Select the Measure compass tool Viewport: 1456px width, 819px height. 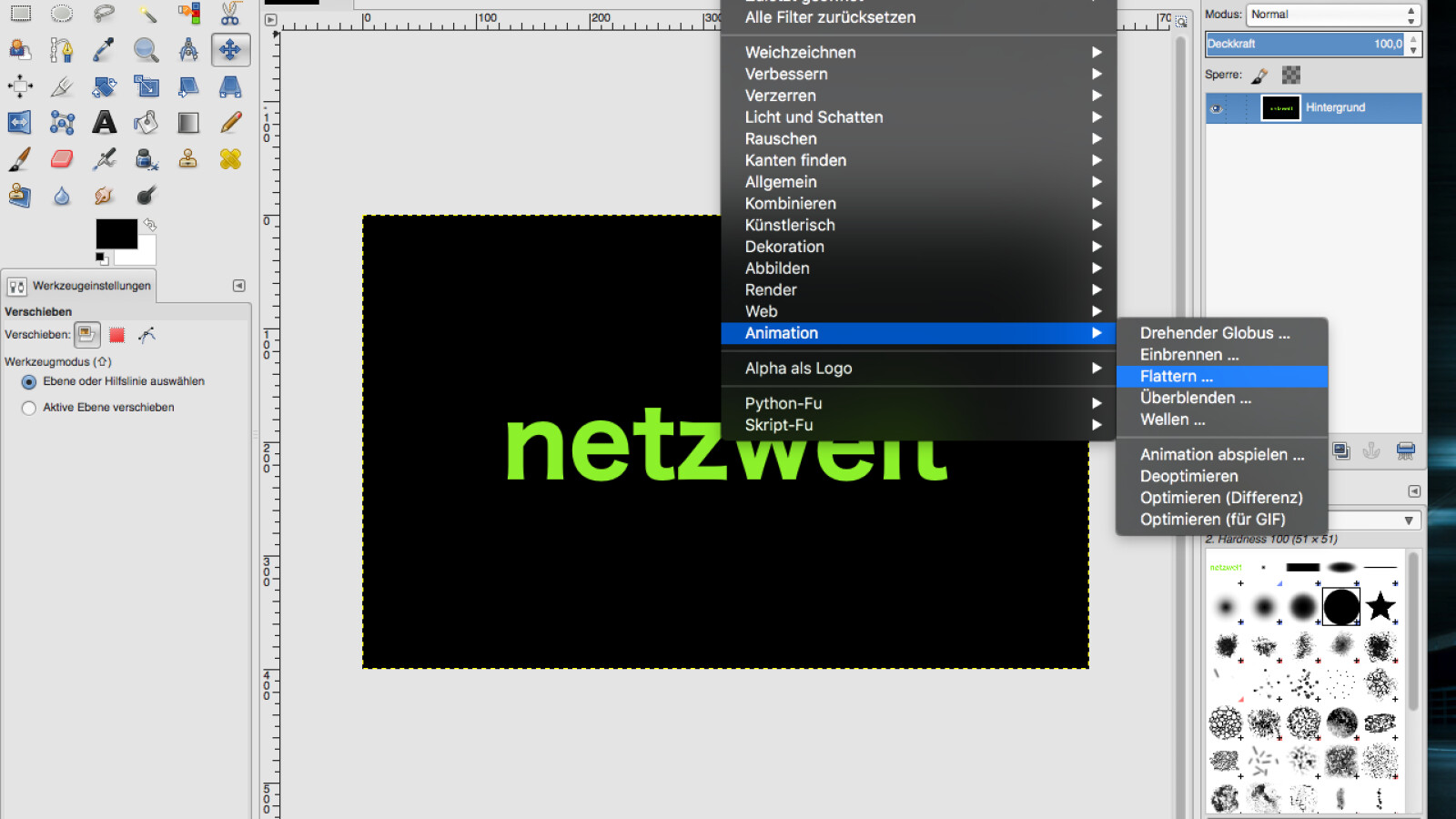(x=188, y=49)
